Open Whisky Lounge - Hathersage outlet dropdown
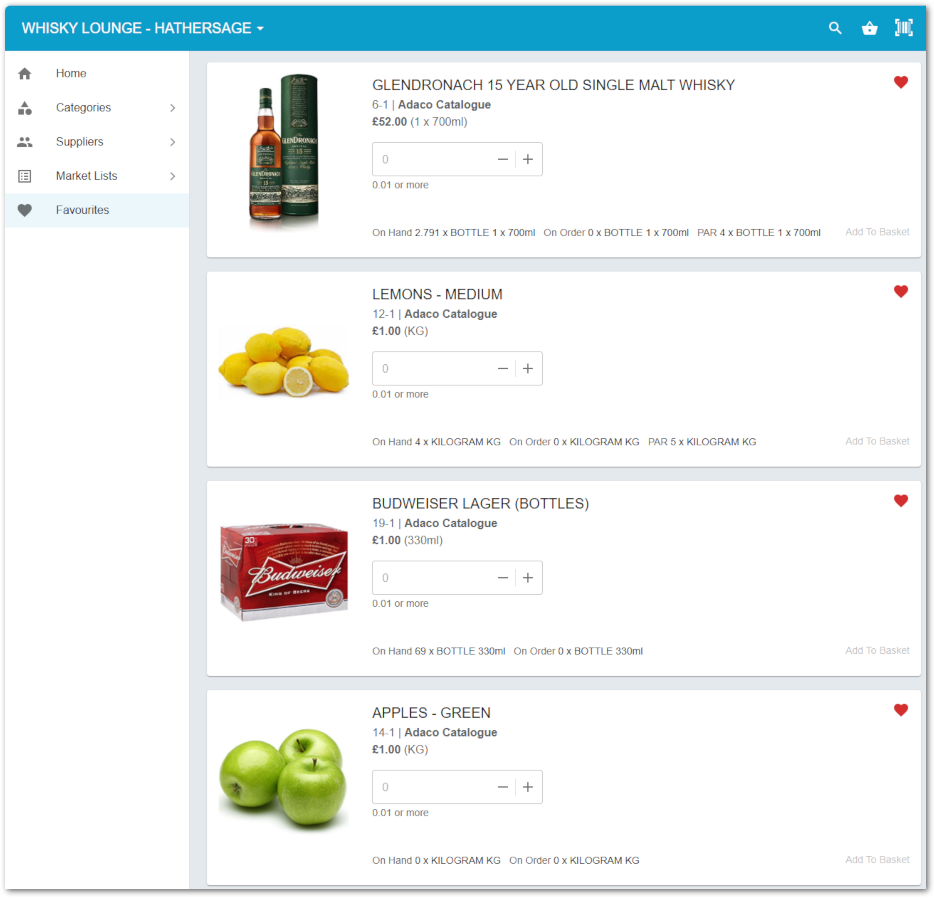The height and width of the screenshot is (898, 934). [x=143, y=28]
